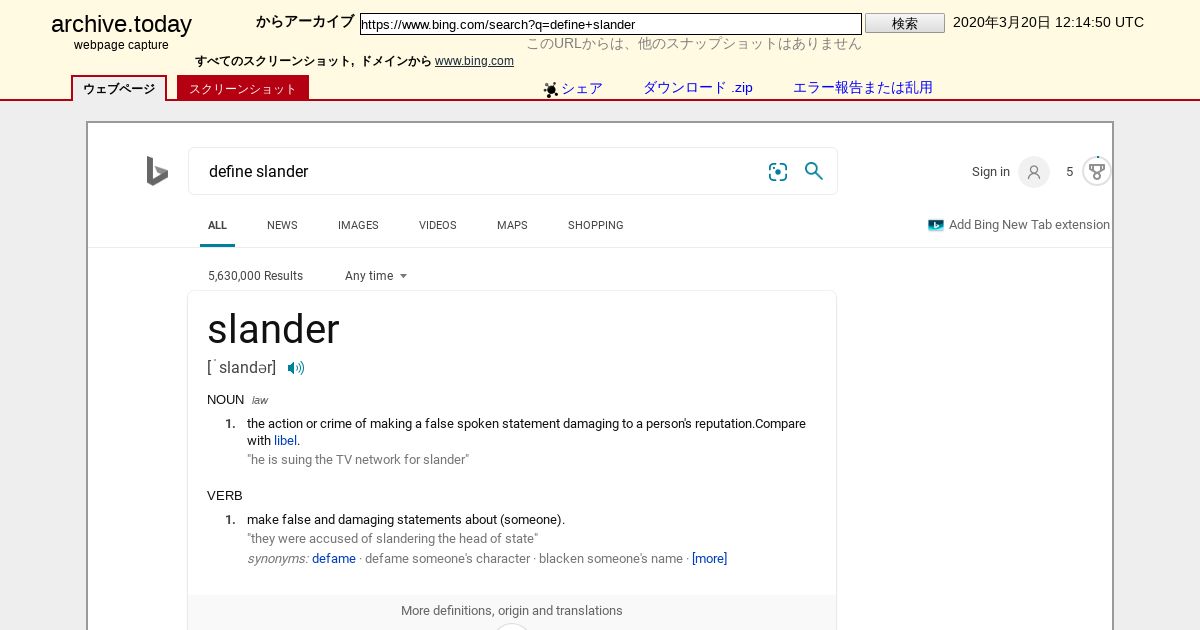Click the Bing New Tab extension icon

[x=936, y=225]
